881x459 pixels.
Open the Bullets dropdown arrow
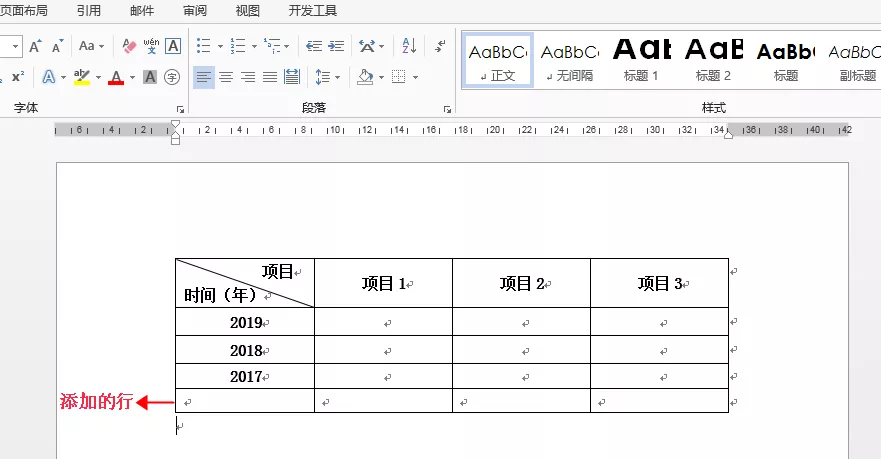click(220, 47)
